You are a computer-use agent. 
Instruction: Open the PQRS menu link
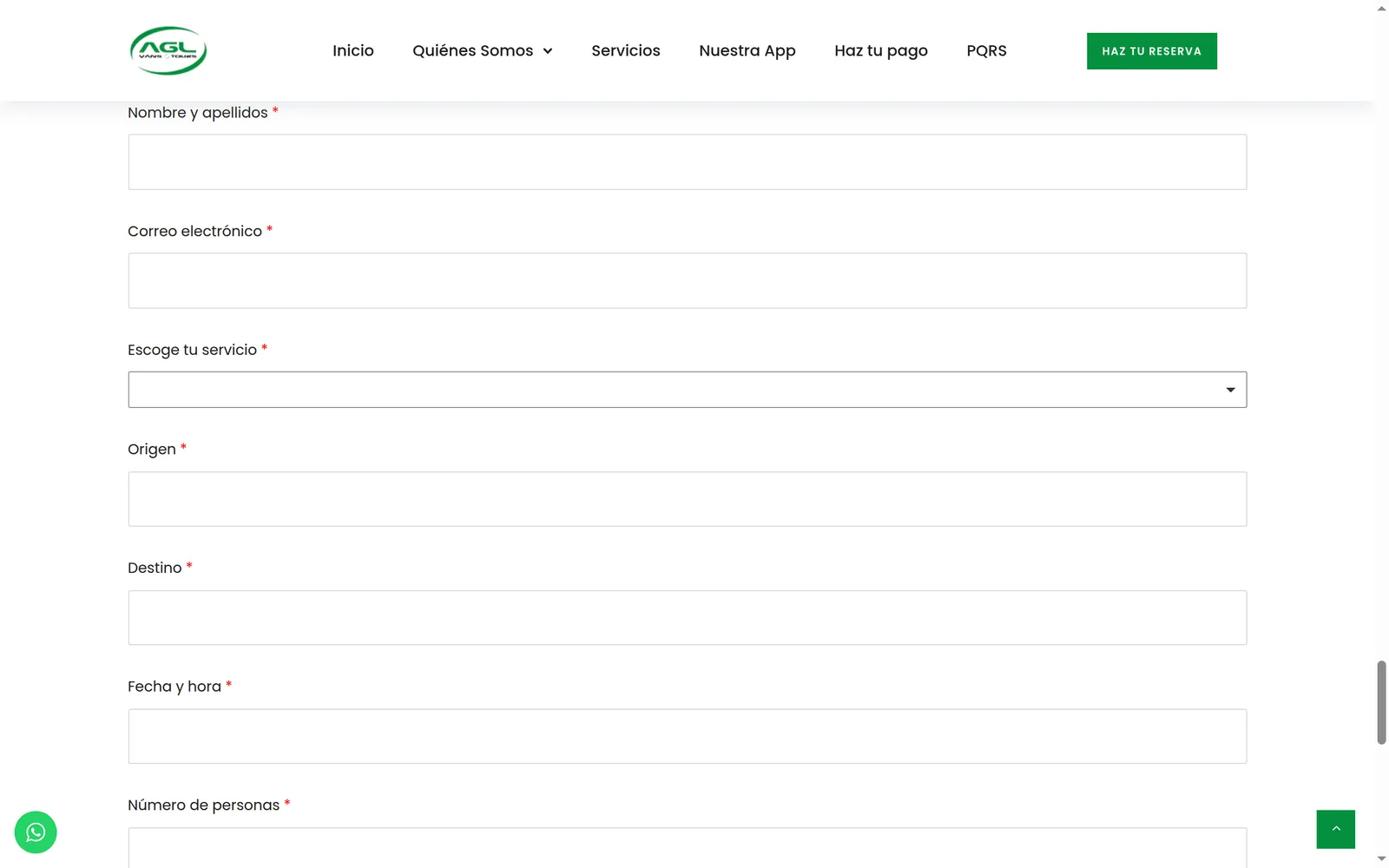987,50
